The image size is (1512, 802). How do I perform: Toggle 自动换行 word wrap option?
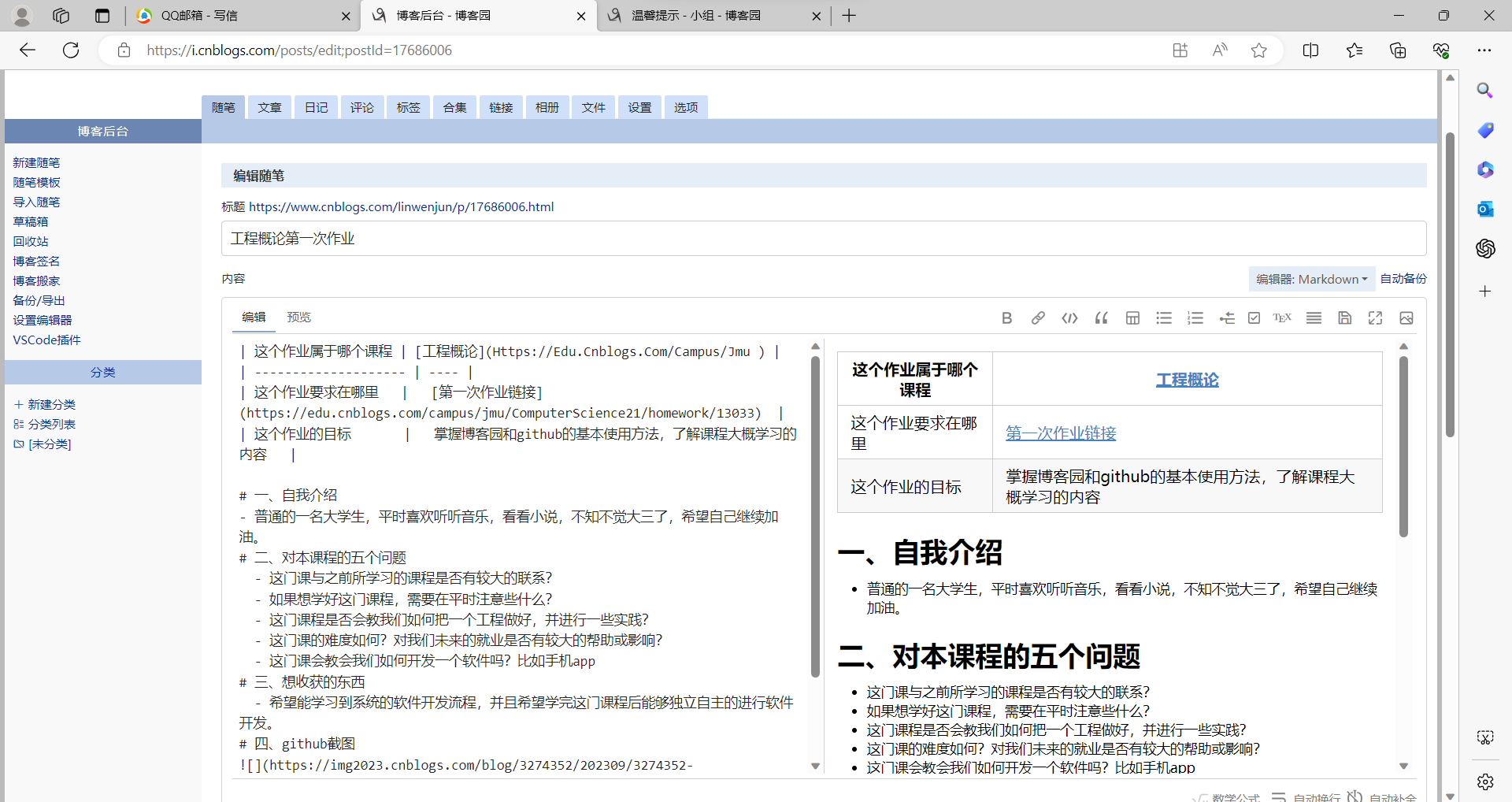coord(1307,797)
